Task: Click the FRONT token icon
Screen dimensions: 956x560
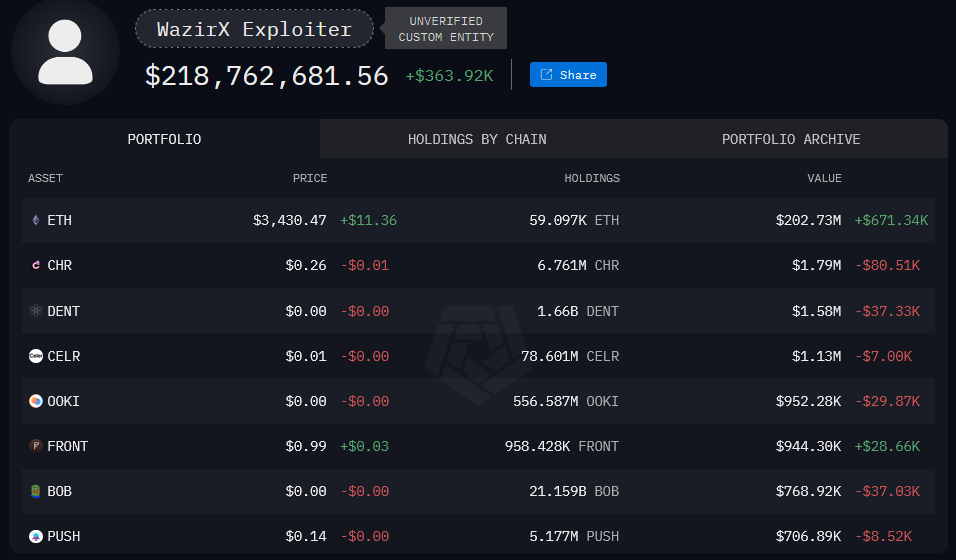Action: click(x=36, y=446)
